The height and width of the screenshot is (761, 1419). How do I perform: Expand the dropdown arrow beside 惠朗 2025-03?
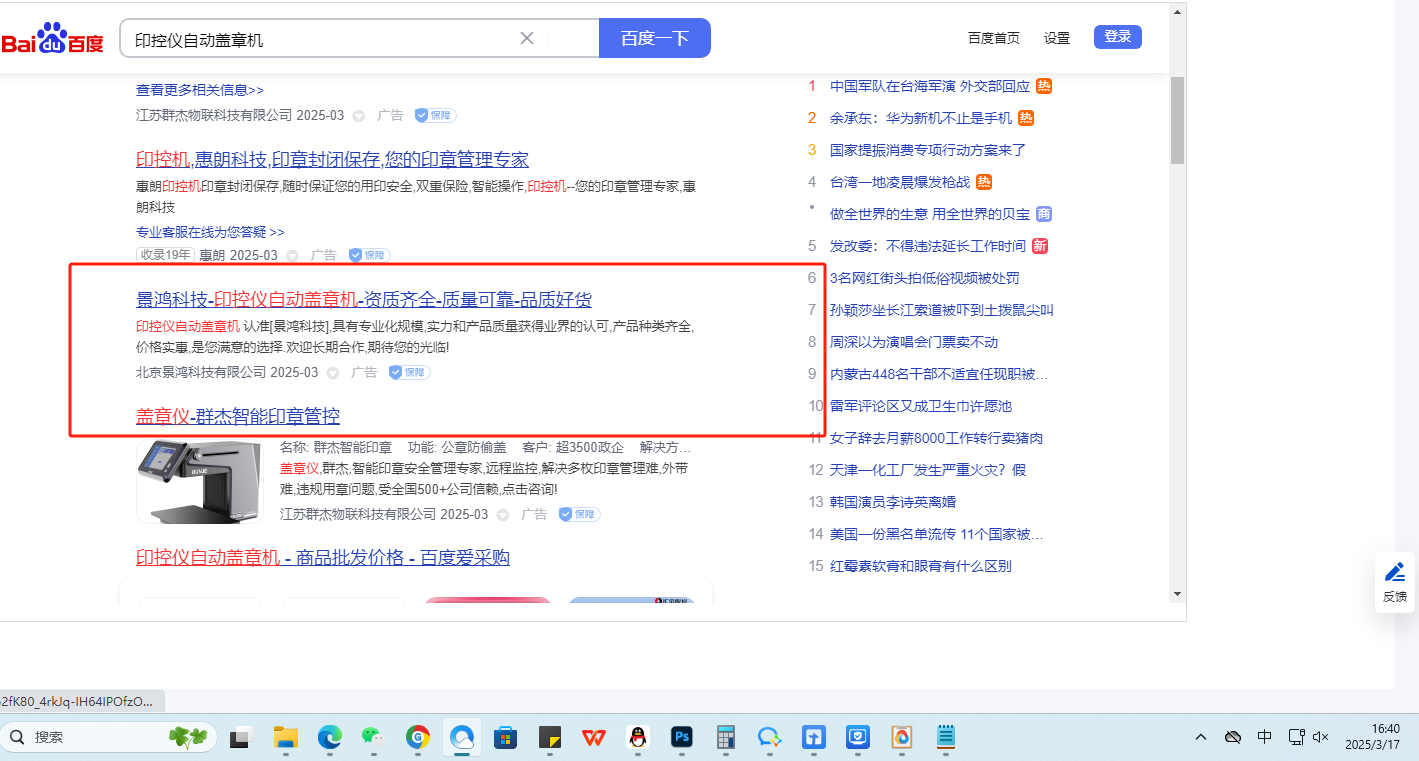[x=292, y=256]
